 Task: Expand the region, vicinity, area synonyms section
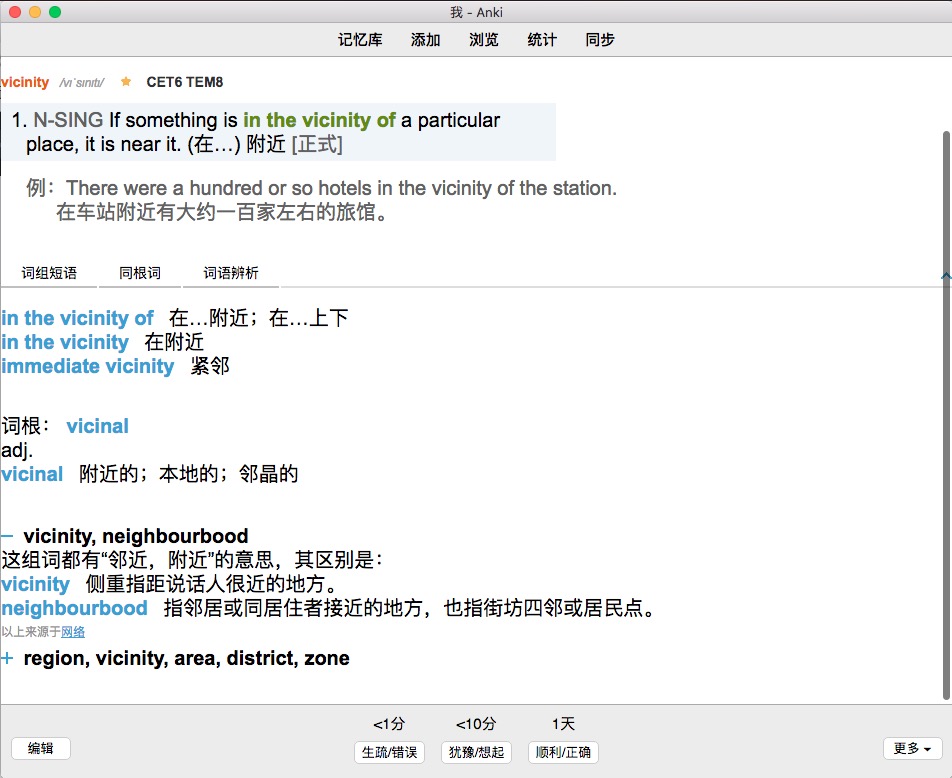pos(8,658)
